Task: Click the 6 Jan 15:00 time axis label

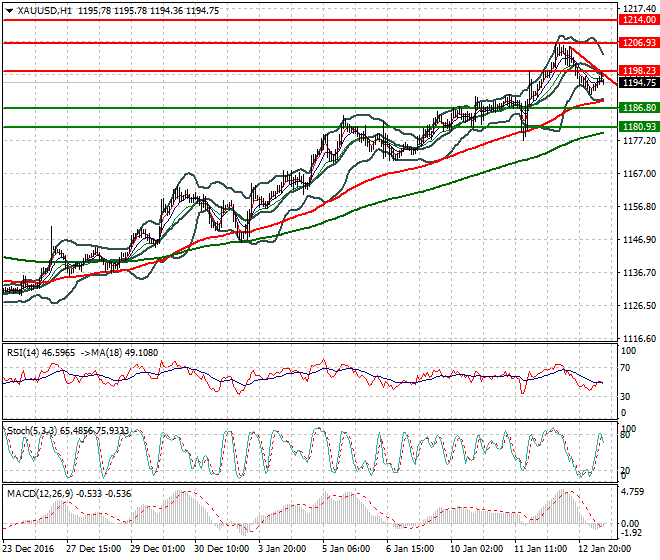Action: point(410,549)
